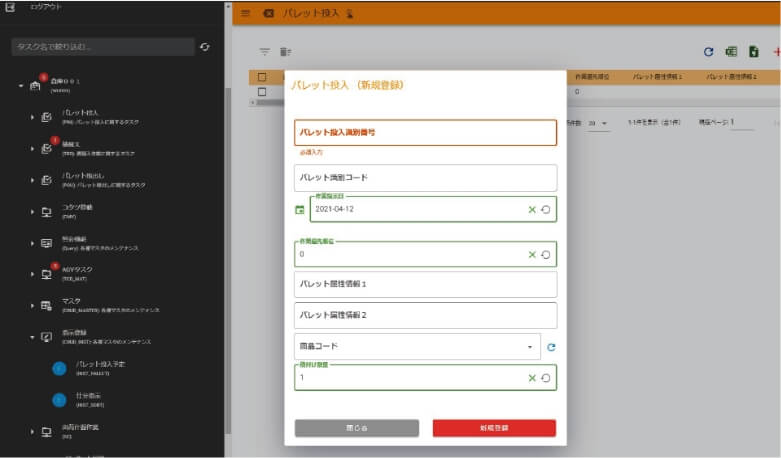
Task: Expand the パレット払出し tree node arrow
Action: (x=32, y=180)
